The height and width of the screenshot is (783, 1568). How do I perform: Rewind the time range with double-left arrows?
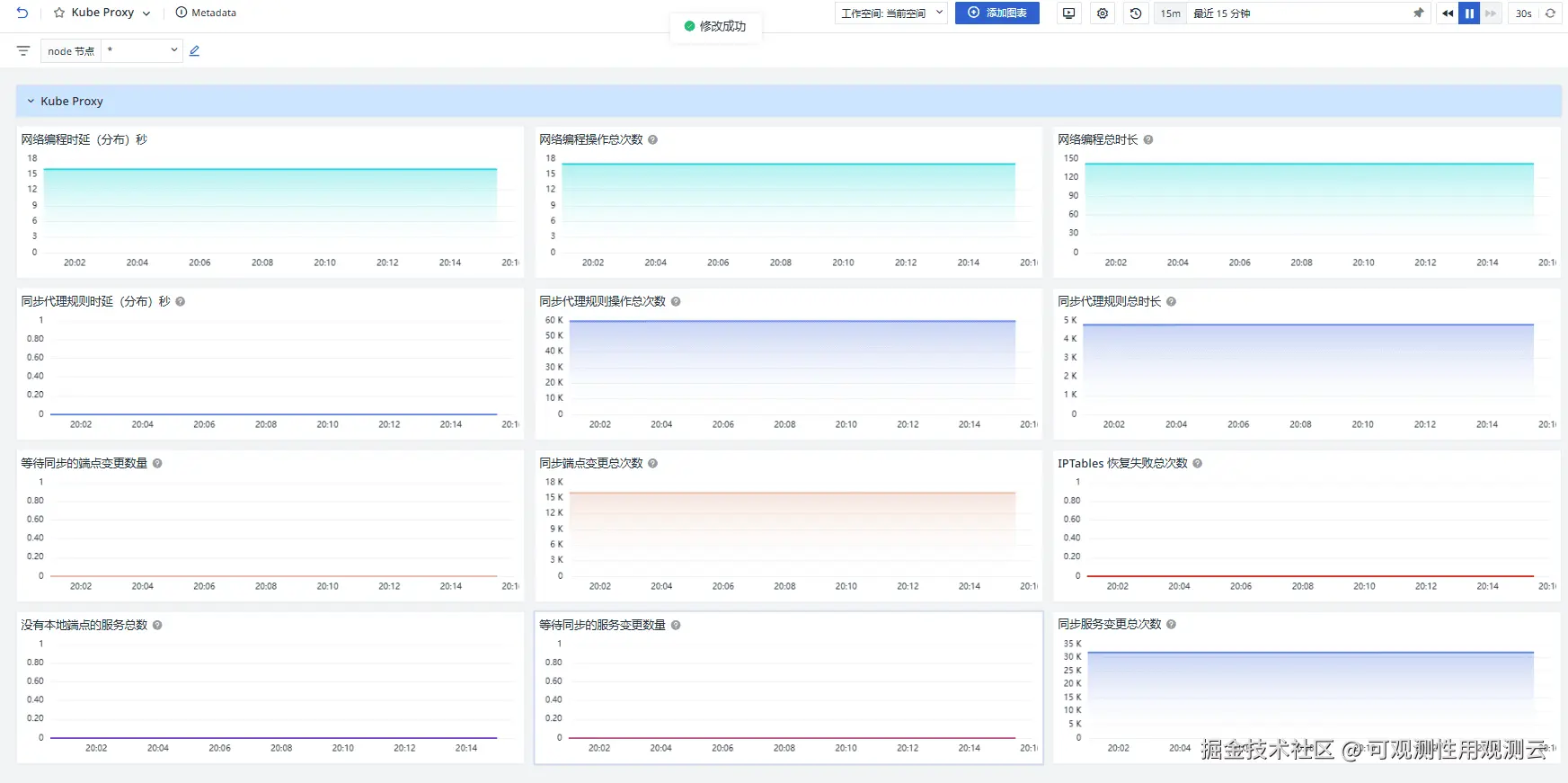(x=1447, y=13)
